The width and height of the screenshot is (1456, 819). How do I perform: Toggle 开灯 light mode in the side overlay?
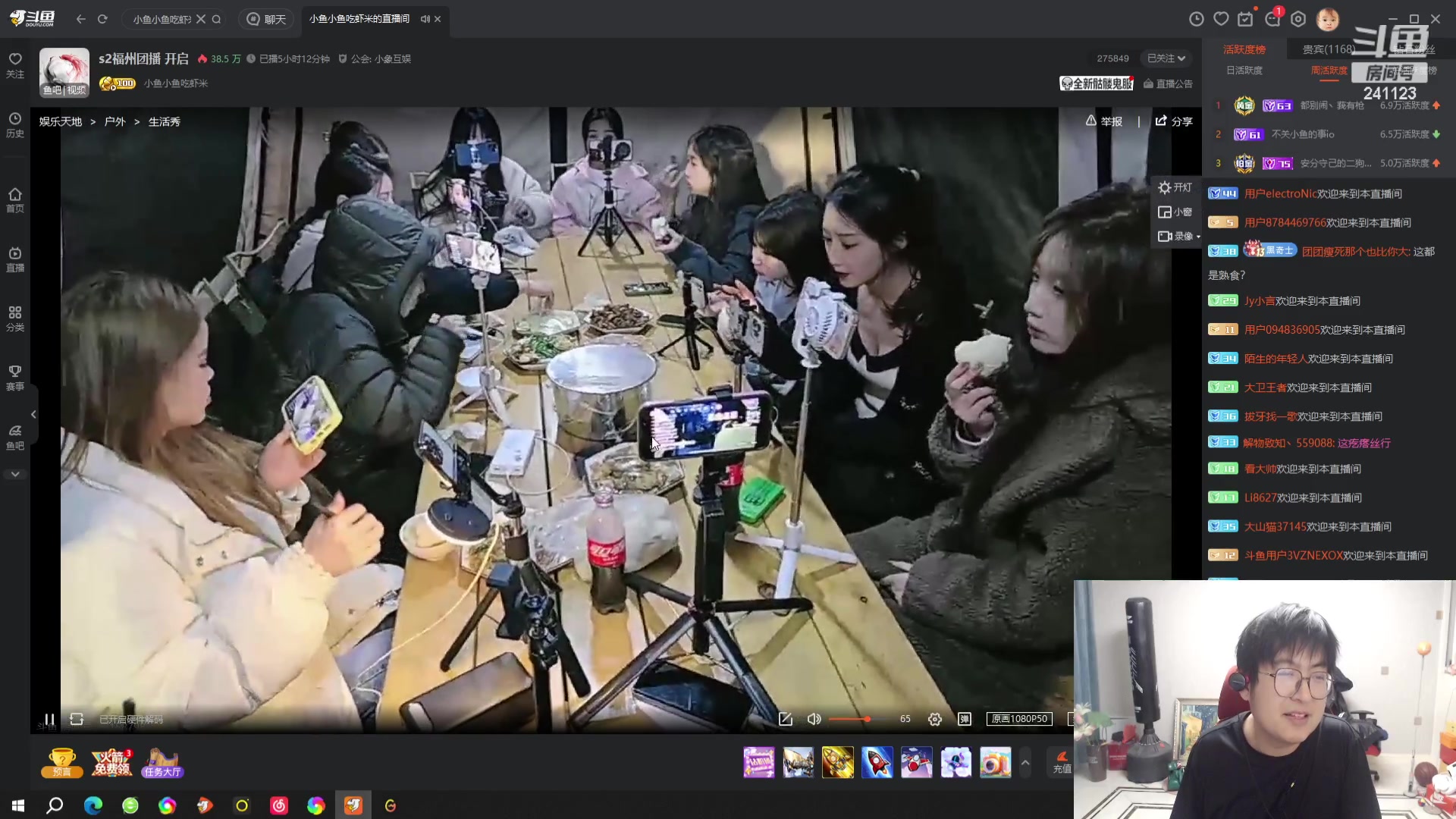point(1175,187)
